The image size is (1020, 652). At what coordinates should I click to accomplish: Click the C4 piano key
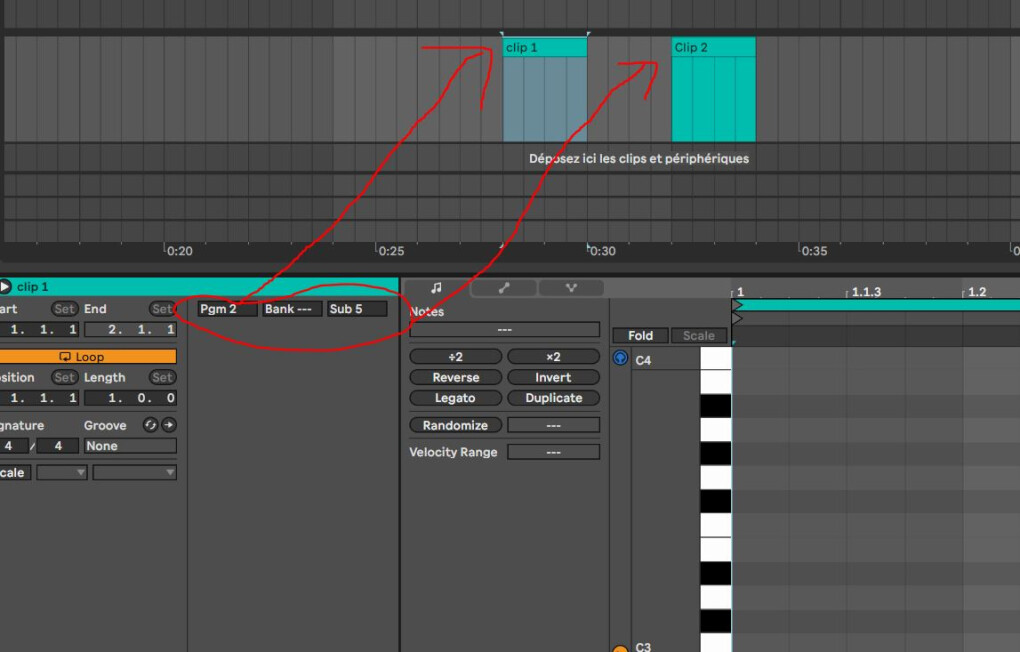click(x=716, y=359)
